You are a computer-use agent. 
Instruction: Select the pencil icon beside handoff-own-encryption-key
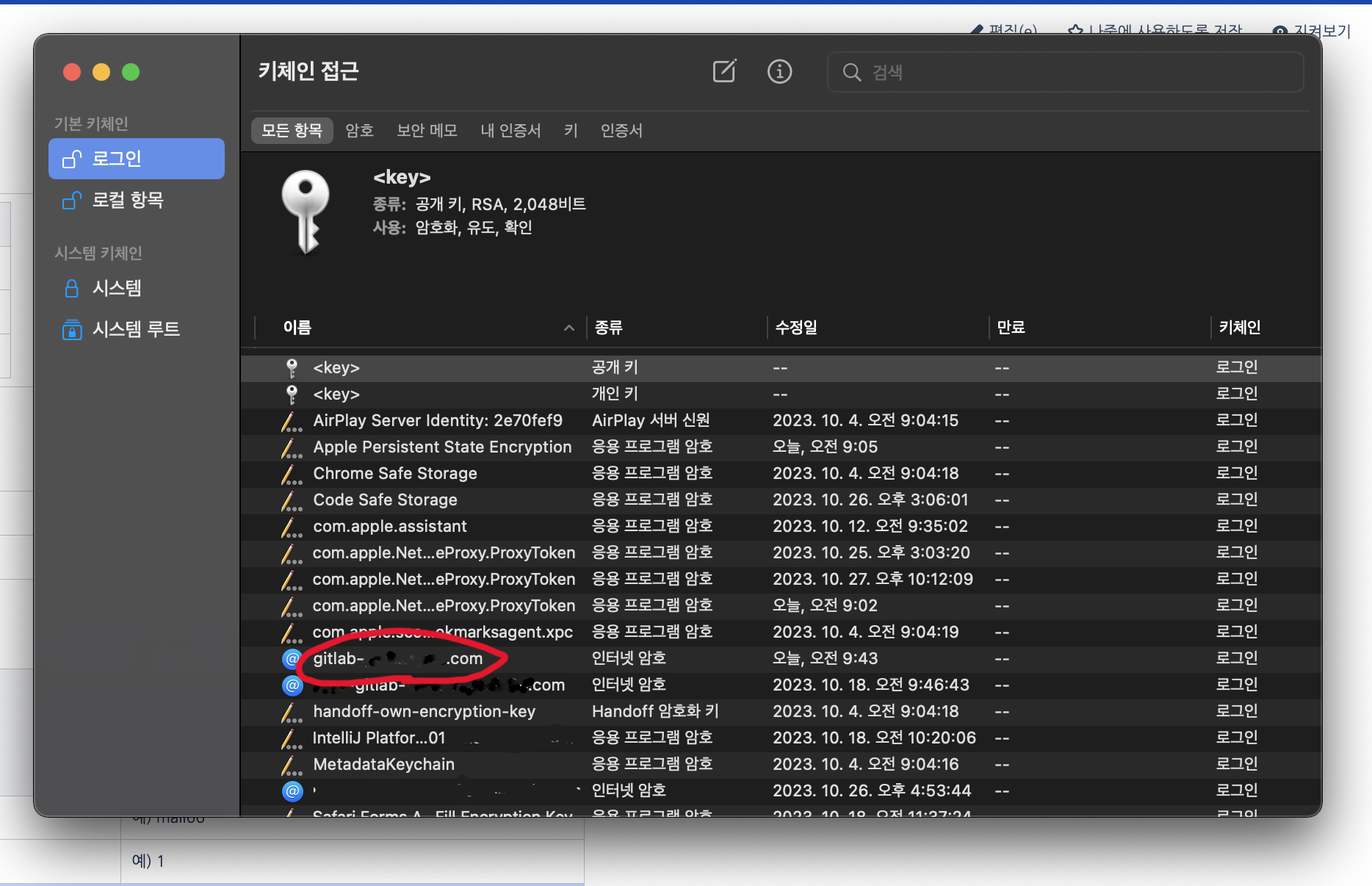pos(292,712)
